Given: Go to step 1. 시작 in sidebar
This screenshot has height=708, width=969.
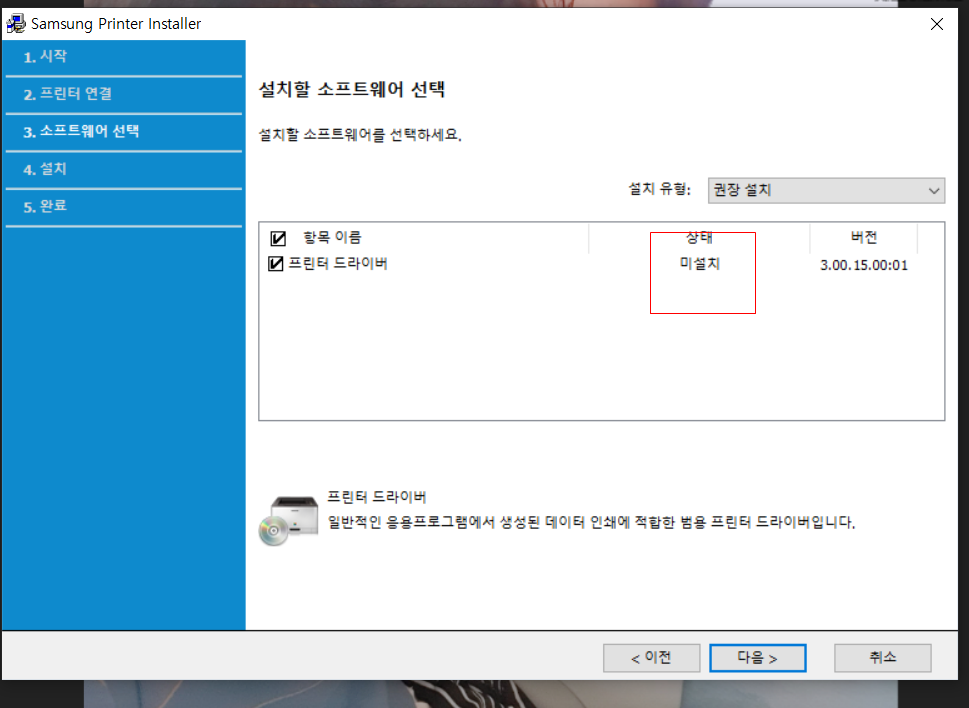Looking at the screenshot, I should click(45, 57).
